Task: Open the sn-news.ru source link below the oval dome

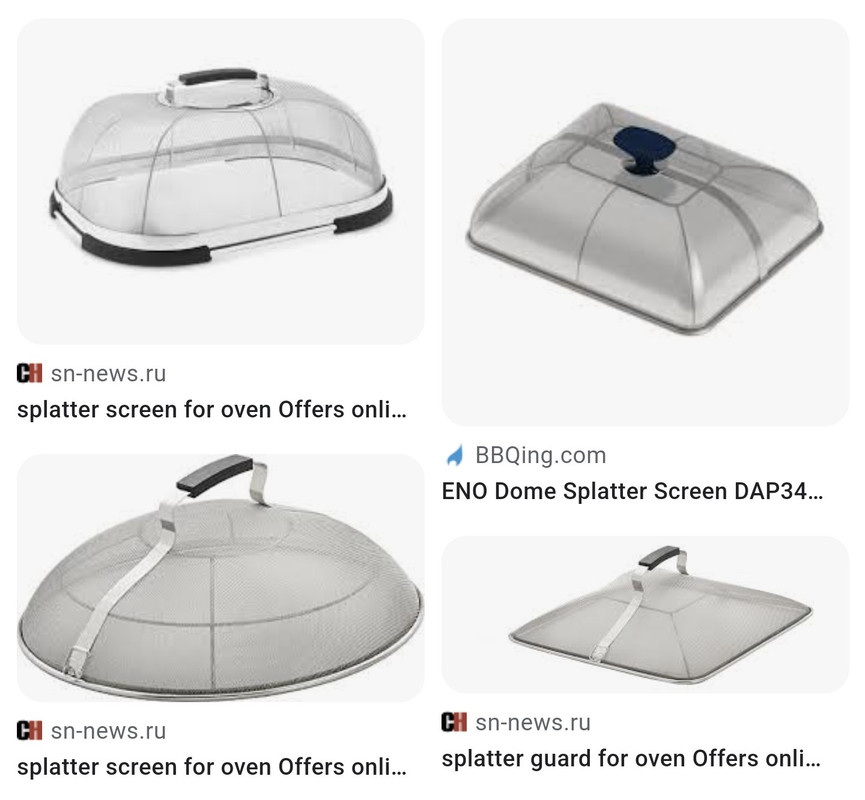Action: (108, 374)
